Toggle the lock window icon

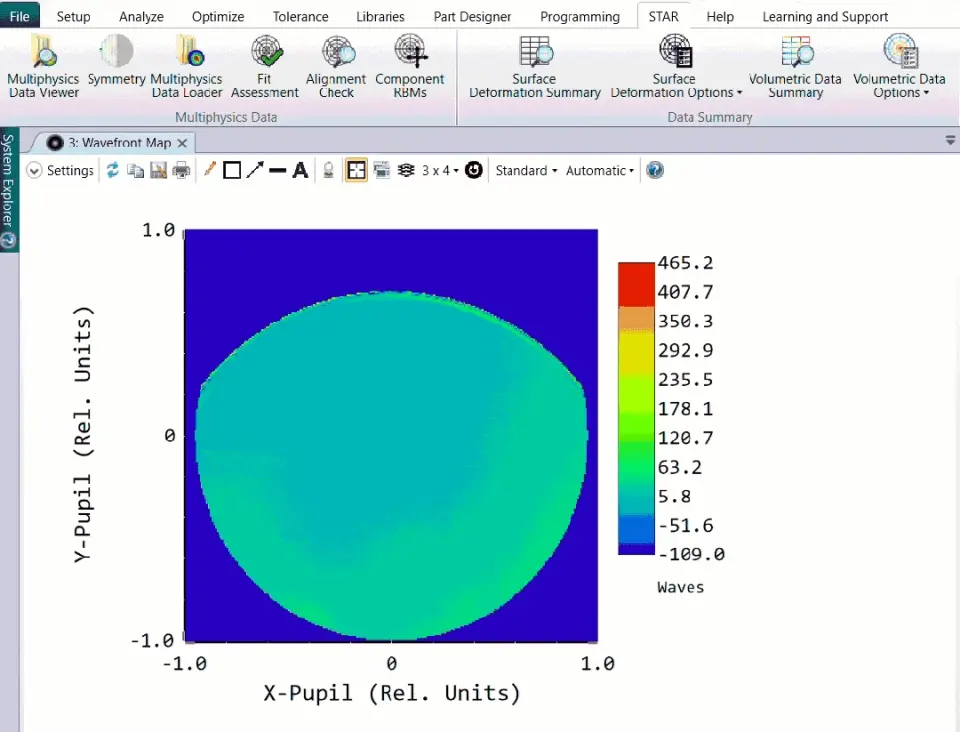click(x=328, y=170)
